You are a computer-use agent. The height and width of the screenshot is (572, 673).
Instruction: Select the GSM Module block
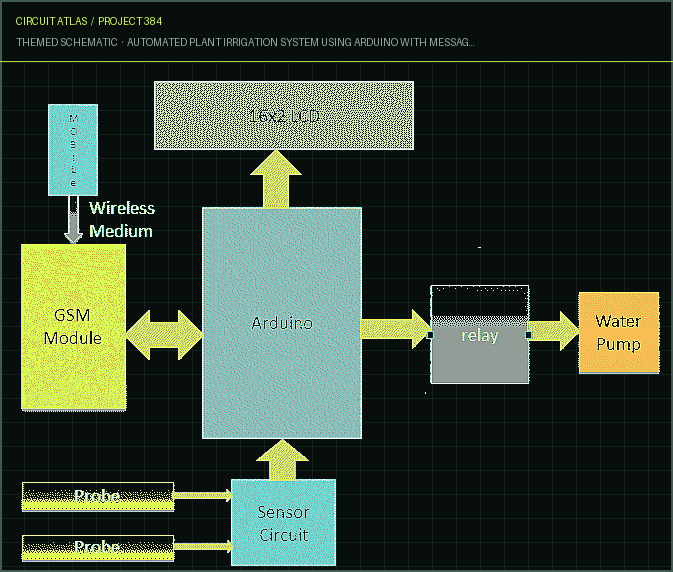(73, 327)
